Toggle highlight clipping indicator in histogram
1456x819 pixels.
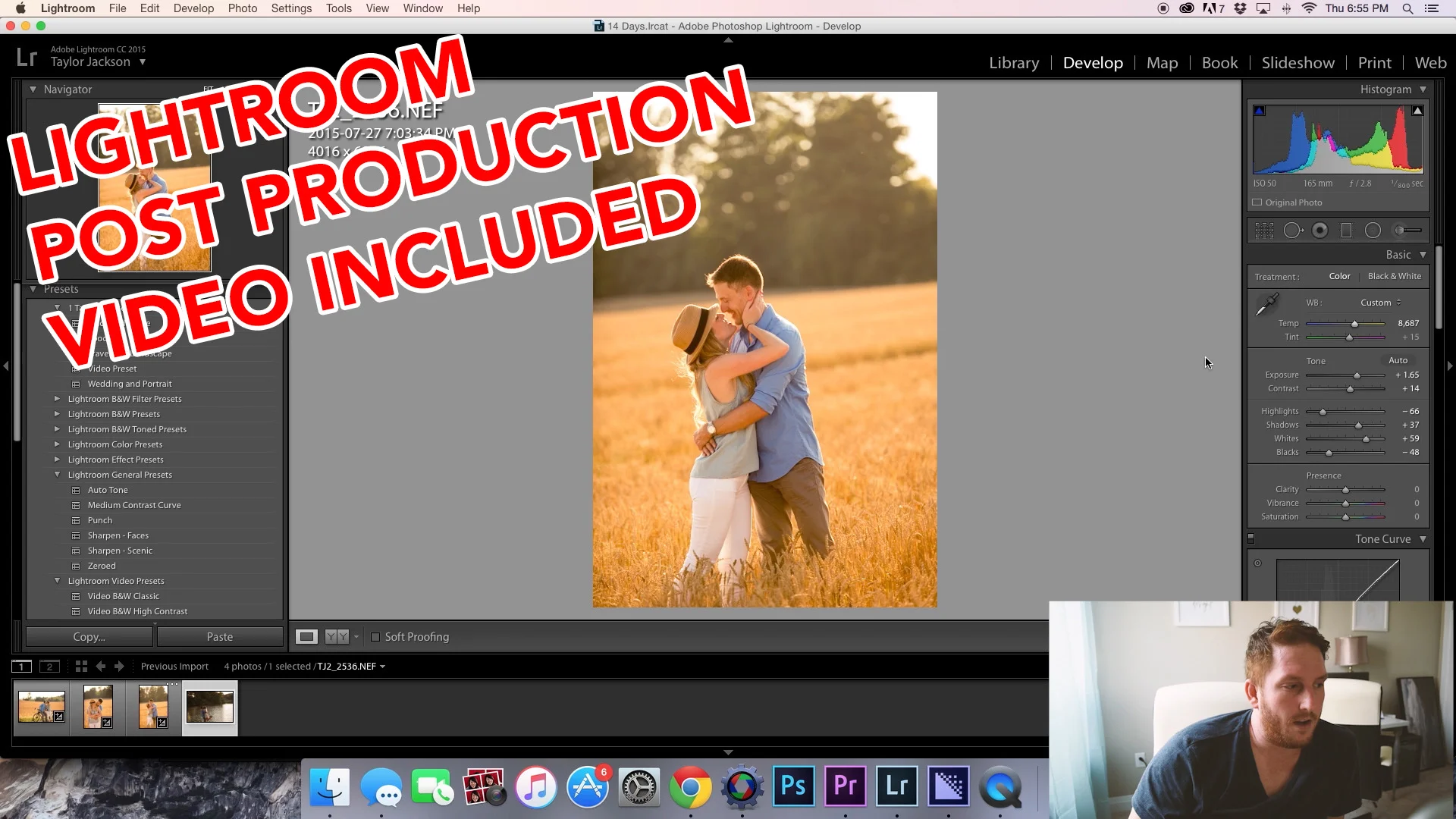[1417, 111]
